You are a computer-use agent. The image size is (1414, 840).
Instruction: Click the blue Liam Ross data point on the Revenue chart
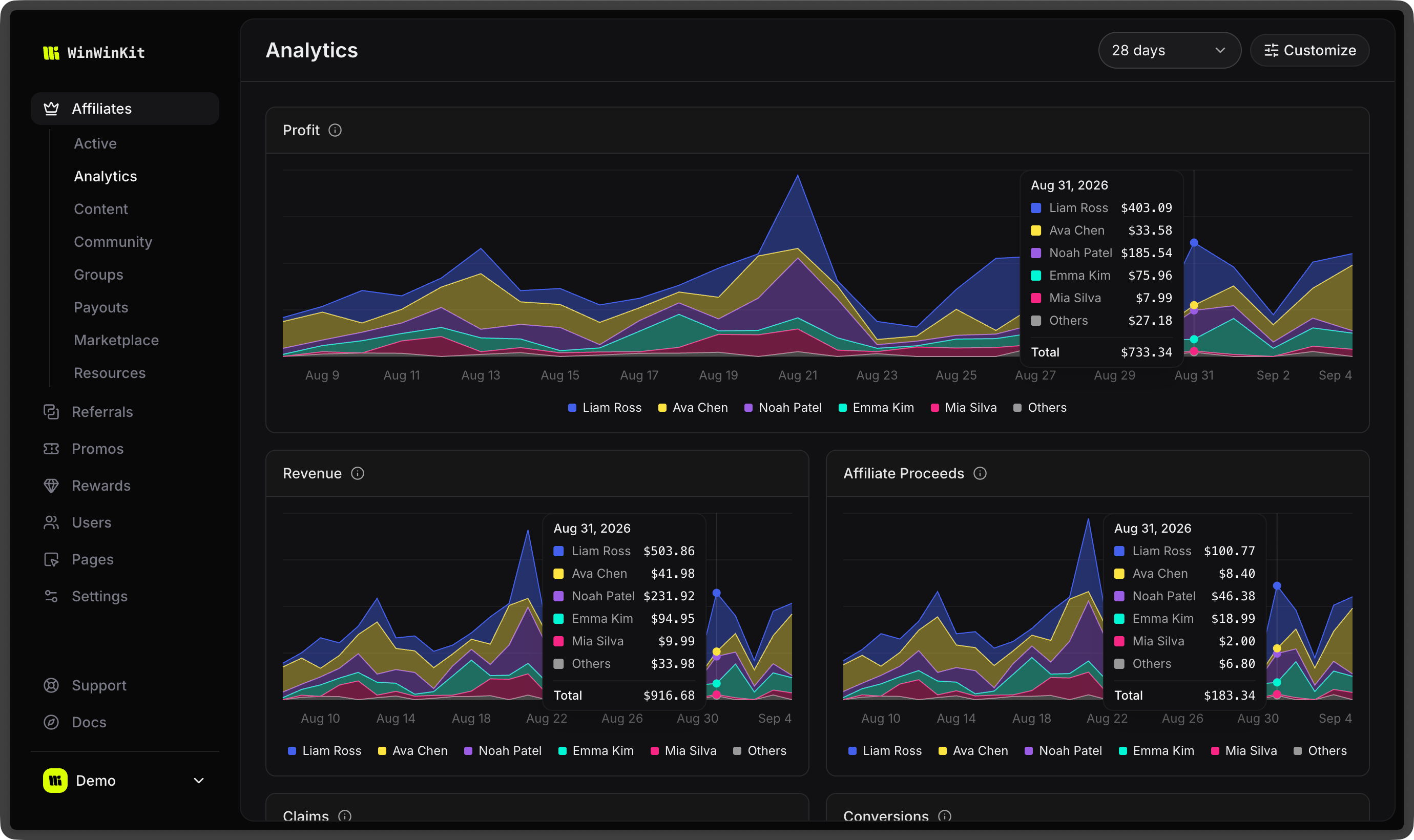[717, 593]
